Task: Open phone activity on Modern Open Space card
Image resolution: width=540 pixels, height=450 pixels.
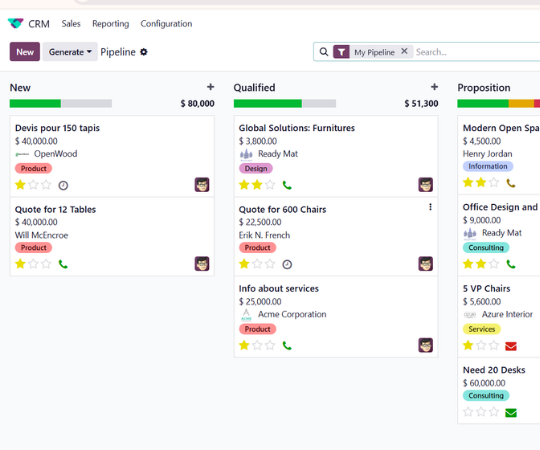Action: [511, 183]
